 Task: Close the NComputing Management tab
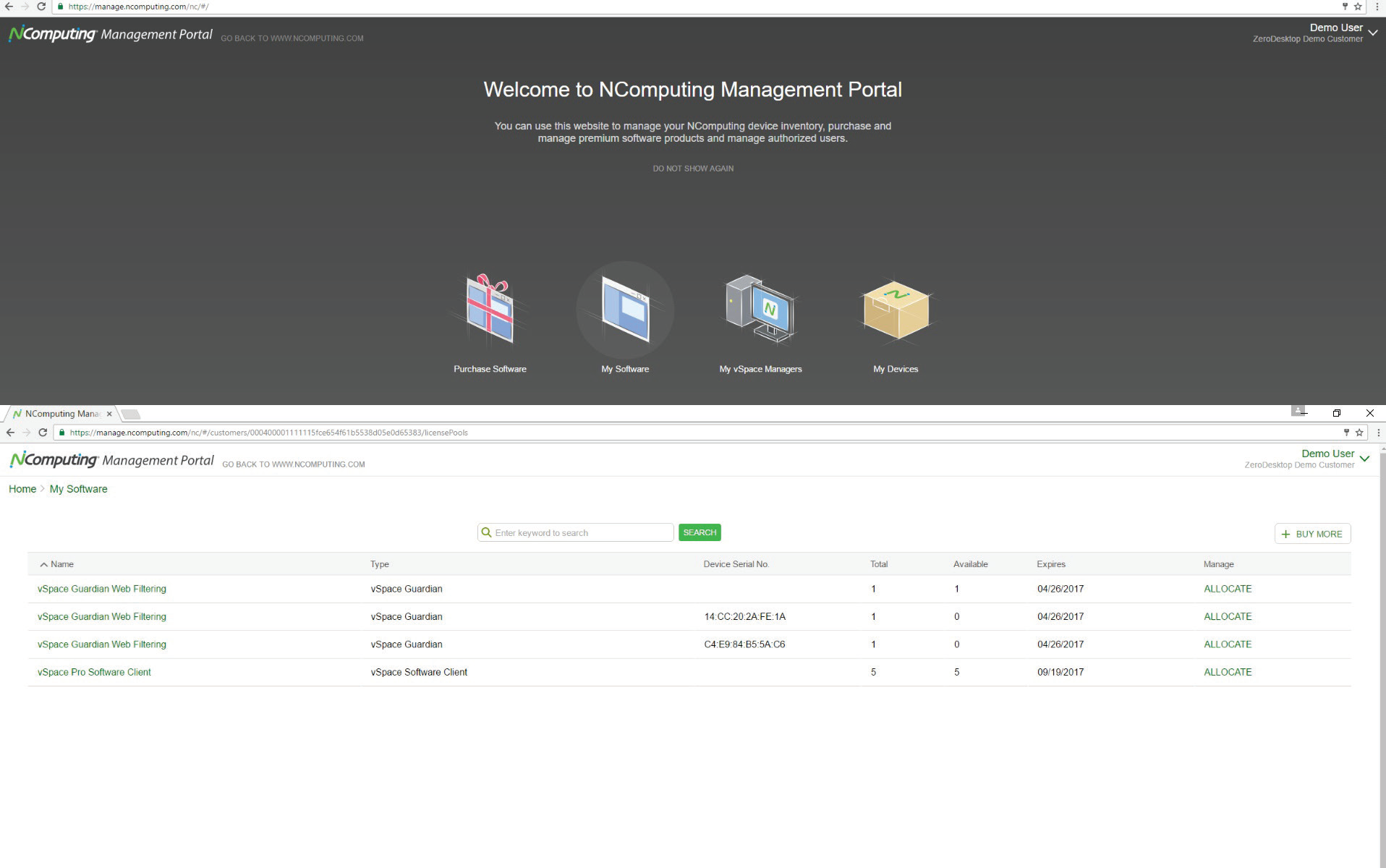(x=109, y=414)
